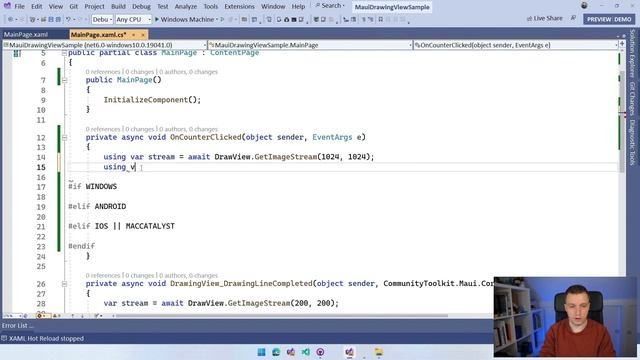Click the XAML Hot Reload stopped status text
Image resolution: width=640 pixels, height=360 pixels.
[46, 338]
